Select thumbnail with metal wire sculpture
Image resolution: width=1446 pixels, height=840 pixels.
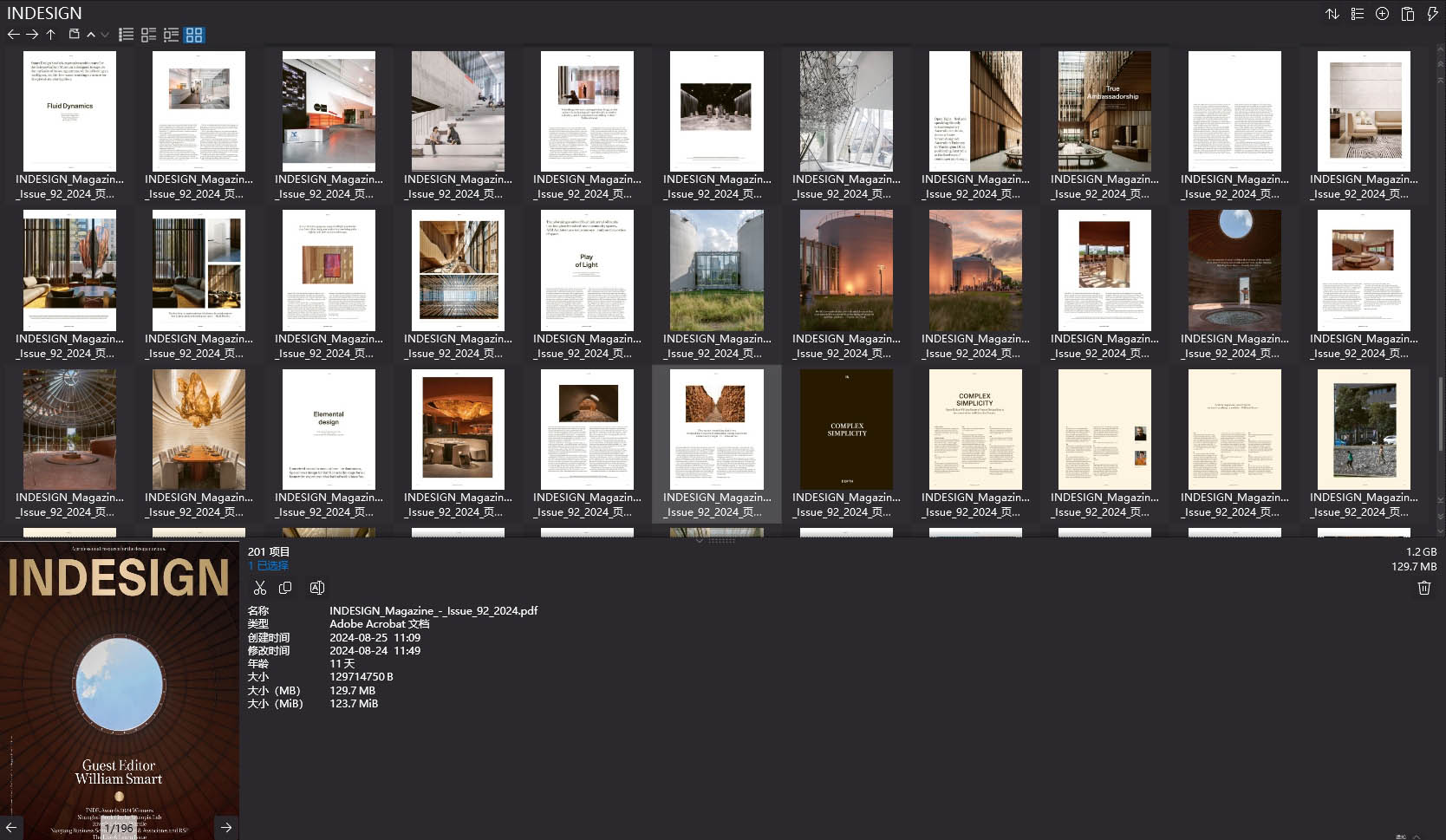click(846, 111)
